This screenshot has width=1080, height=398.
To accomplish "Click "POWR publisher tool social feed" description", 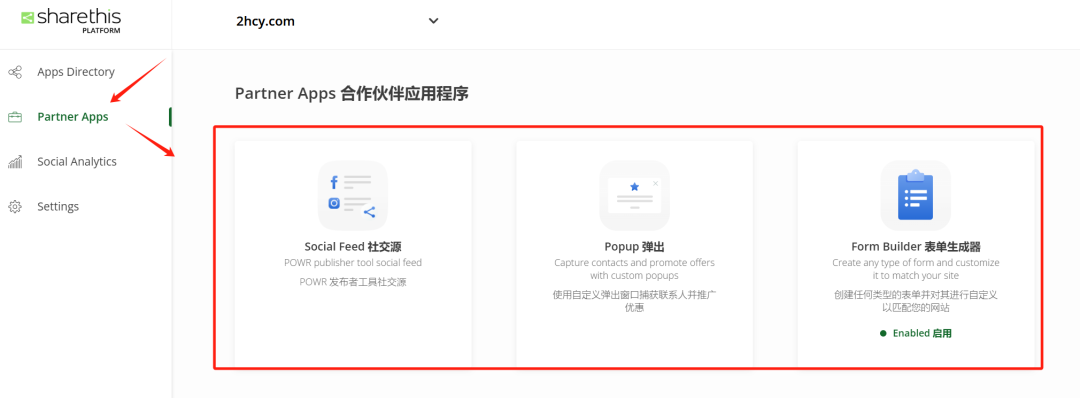I will [353, 263].
